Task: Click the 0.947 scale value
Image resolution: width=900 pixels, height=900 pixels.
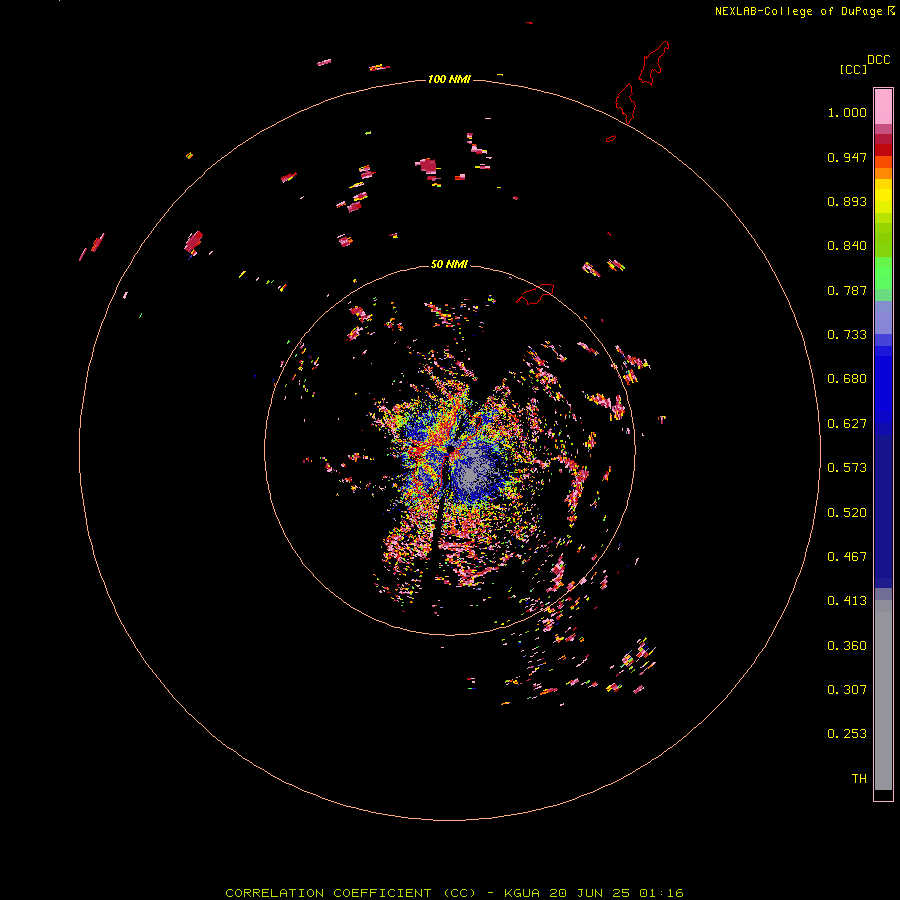Action: (x=847, y=157)
